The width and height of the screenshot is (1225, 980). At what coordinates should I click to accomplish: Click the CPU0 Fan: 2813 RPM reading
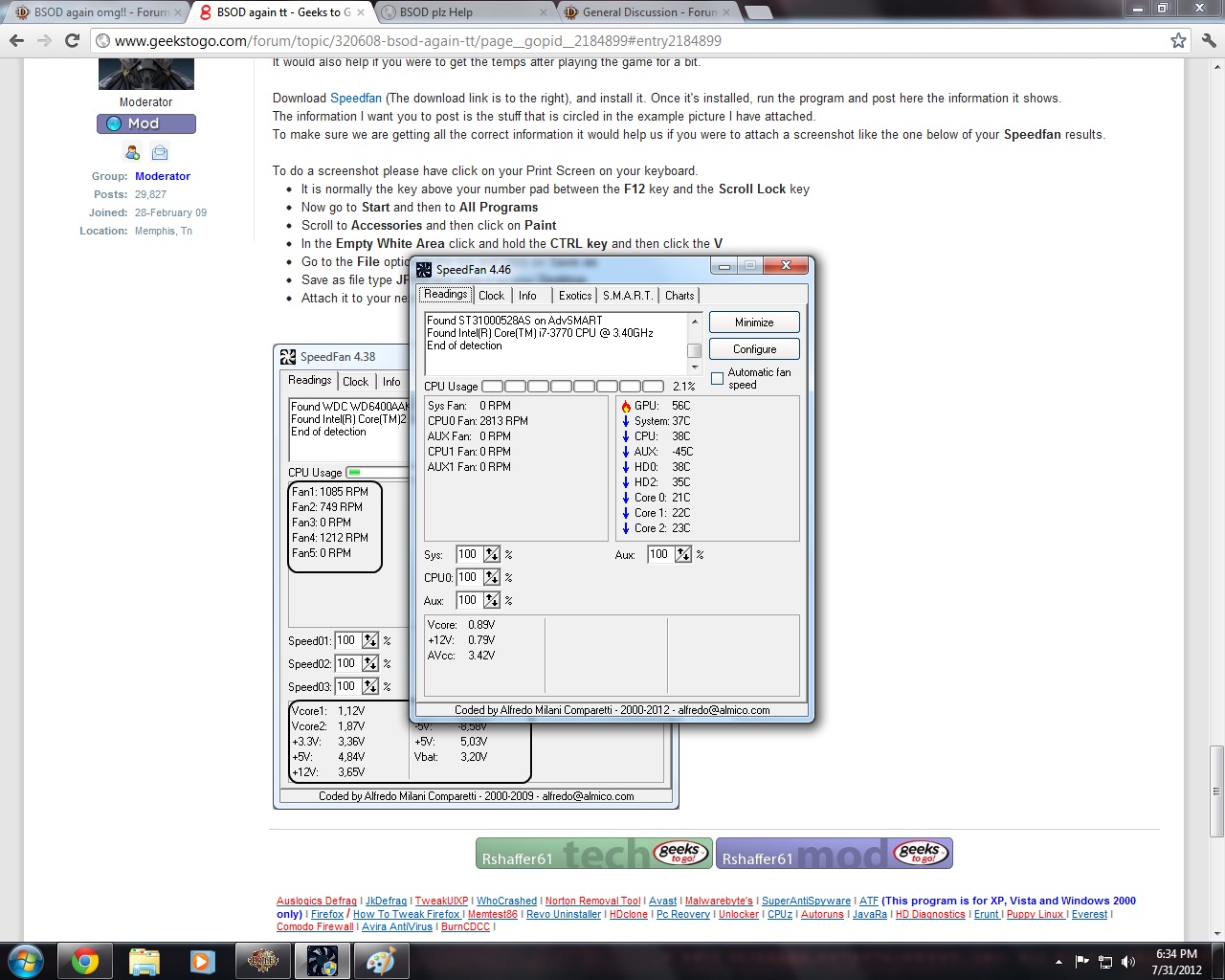pos(478,421)
